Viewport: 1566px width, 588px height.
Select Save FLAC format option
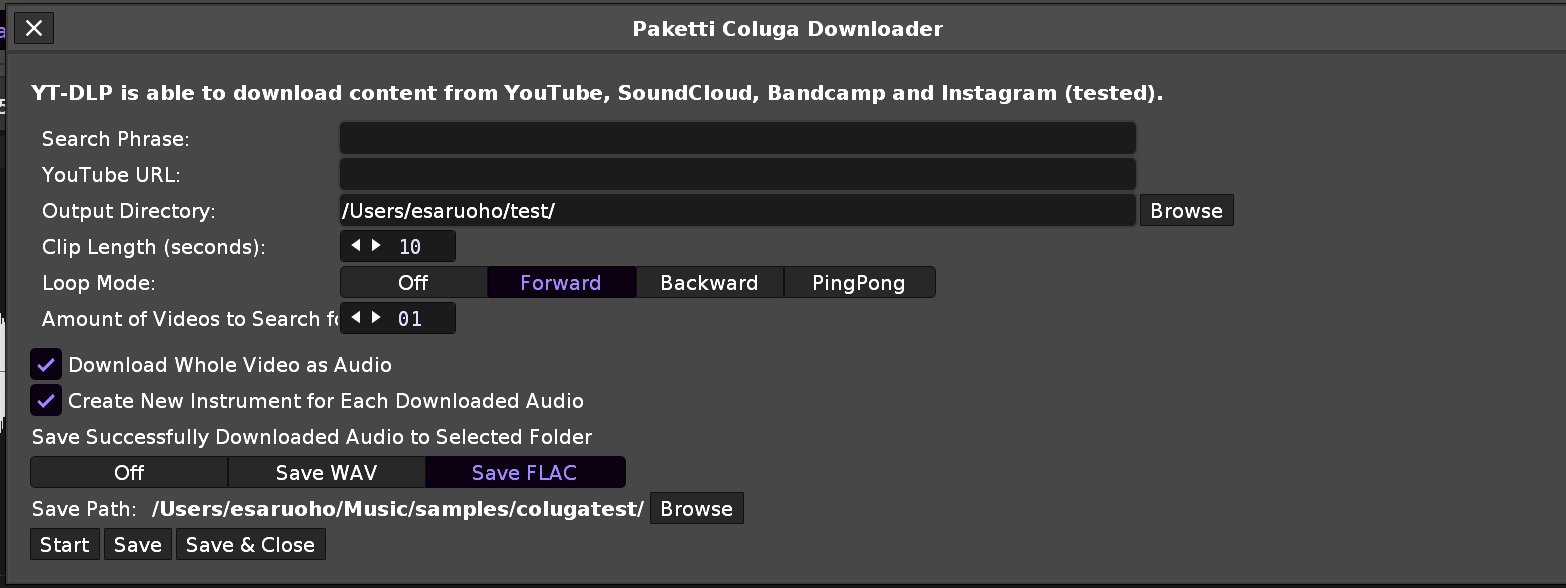click(x=525, y=473)
